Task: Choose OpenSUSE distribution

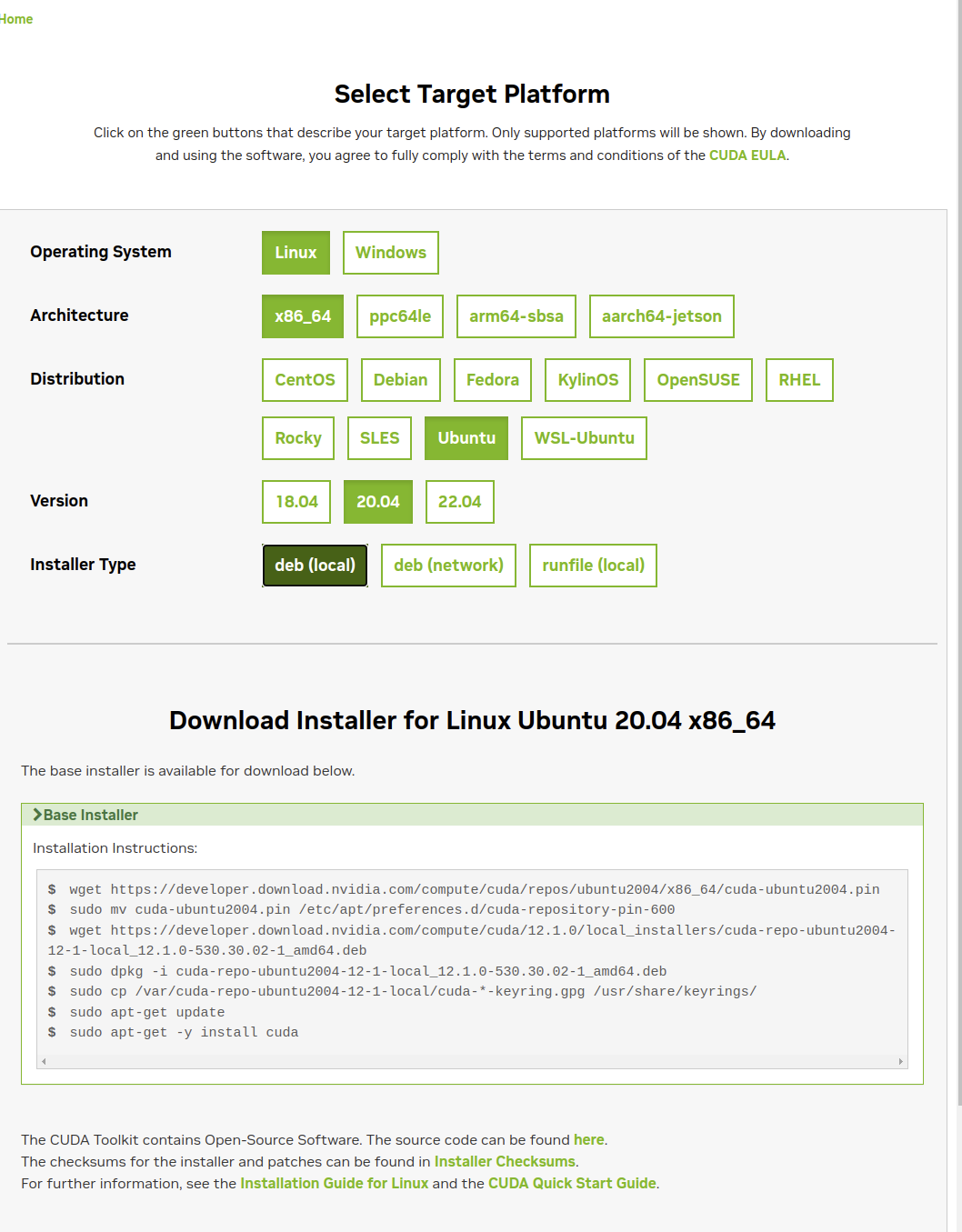Action: 698,380
